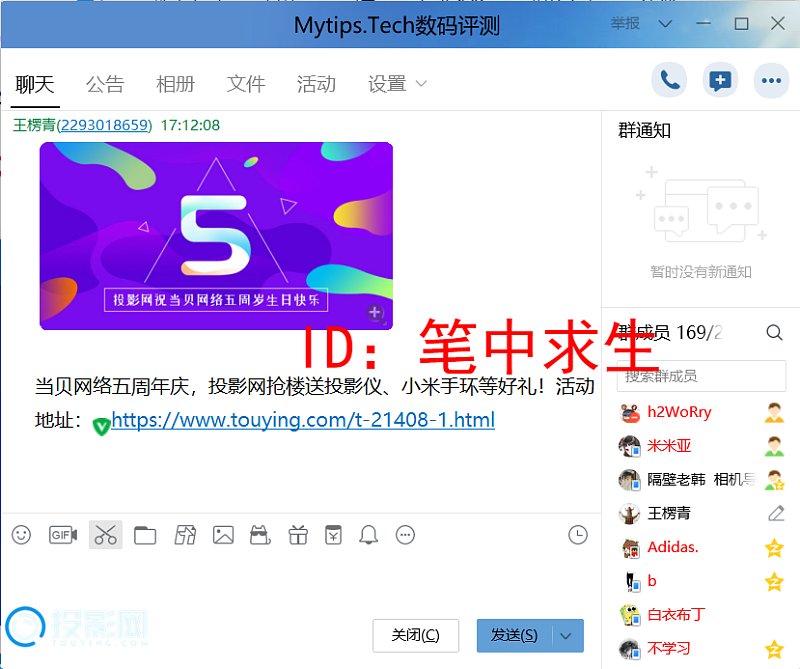Start a group voice call
The width and height of the screenshot is (800, 669).
coord(669,81)
